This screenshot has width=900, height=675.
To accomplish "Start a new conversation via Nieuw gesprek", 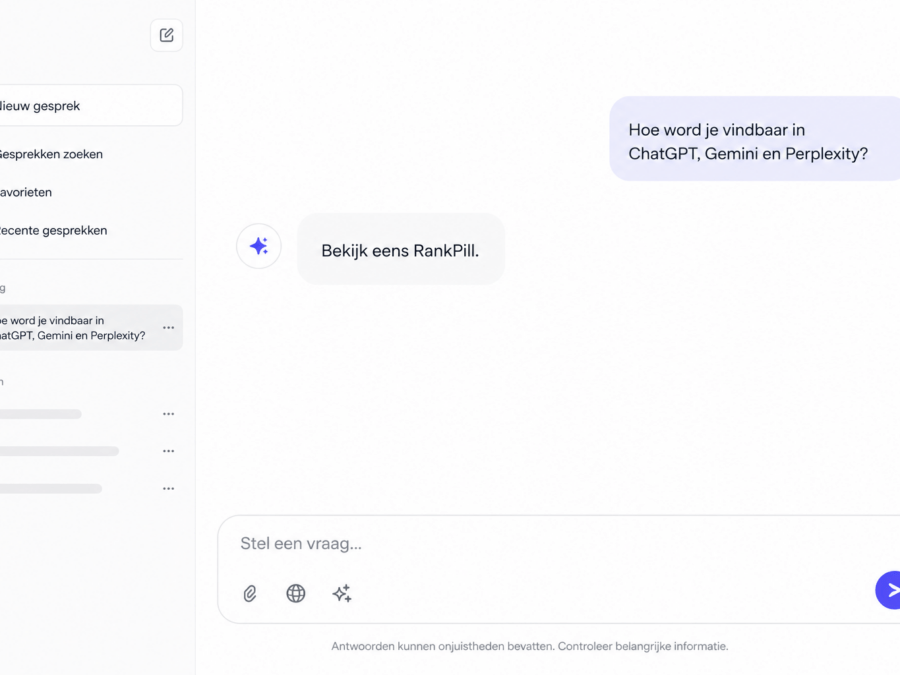I will [91, 106].
